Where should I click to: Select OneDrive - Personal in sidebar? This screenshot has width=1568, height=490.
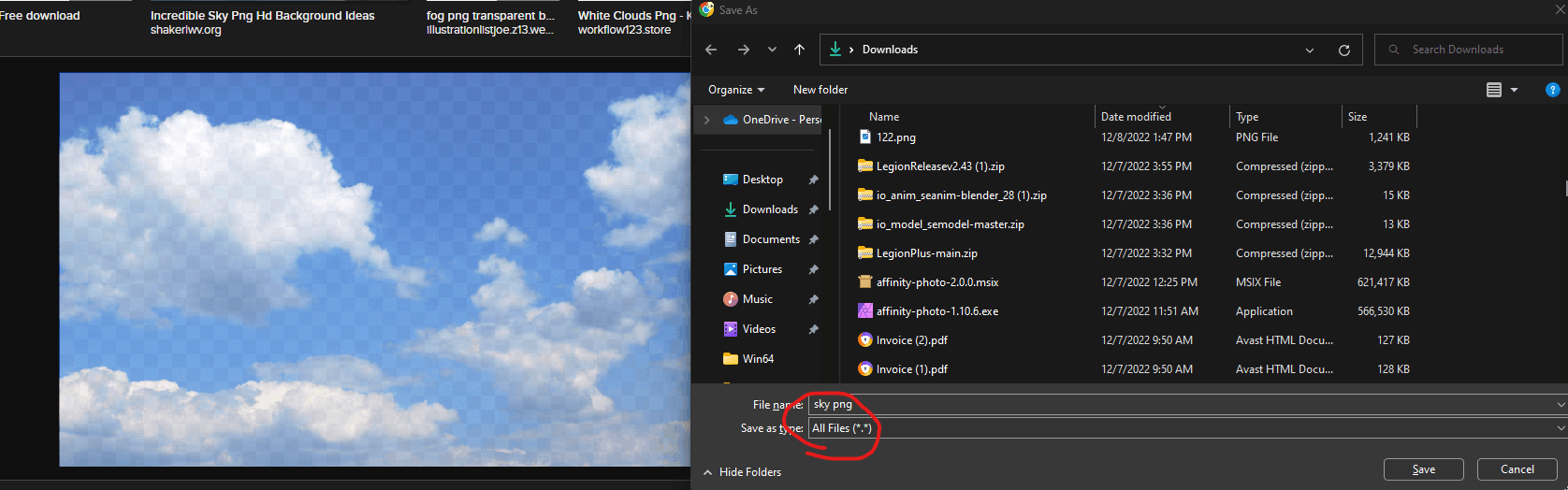tap(773, 120)
